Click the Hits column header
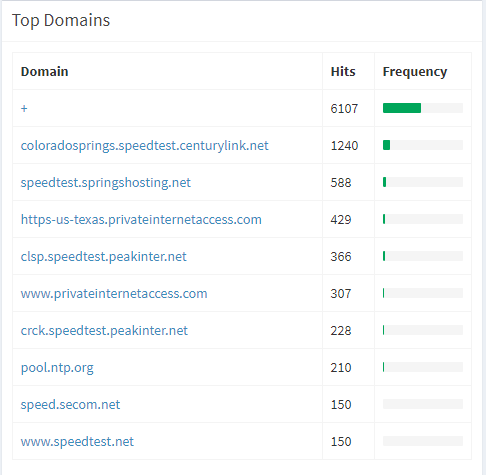This screenshot has height=475, width=486. point(343,72)
